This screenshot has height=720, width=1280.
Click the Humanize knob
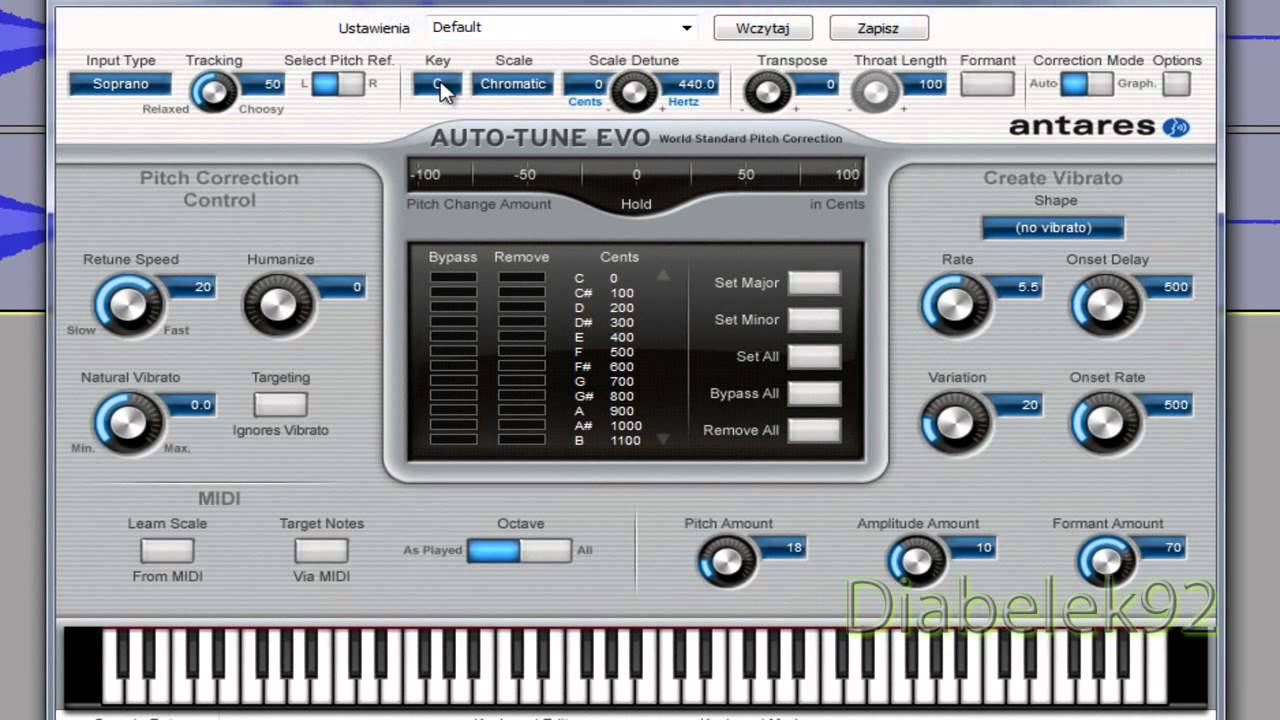[278, 305]
